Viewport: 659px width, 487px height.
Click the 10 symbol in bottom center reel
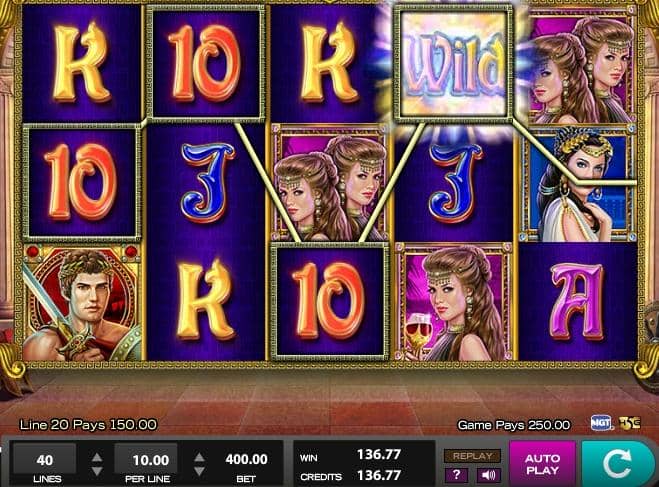pos(330,302)
